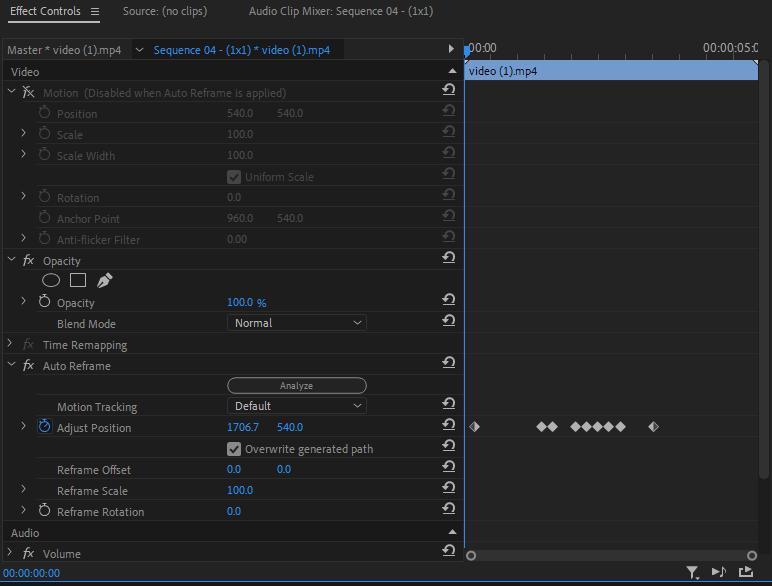Toggle Opacity animation stopwatch

pyautogui.click(x=44, y=301)
